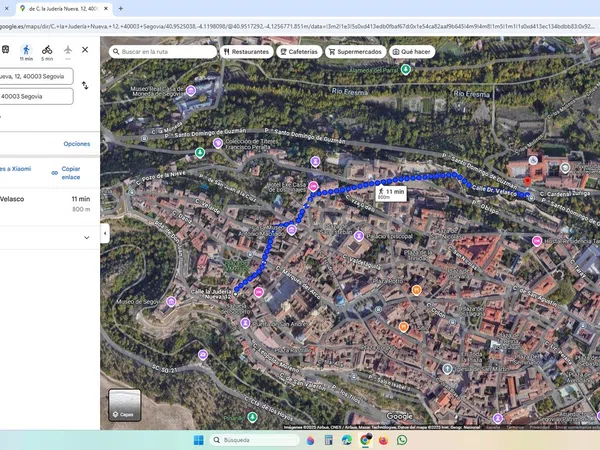The width and height of the screenshot is (600, 450).
Task: Open Hotel Exe Casa de Los Linajes marker
Action: (313, 186)
